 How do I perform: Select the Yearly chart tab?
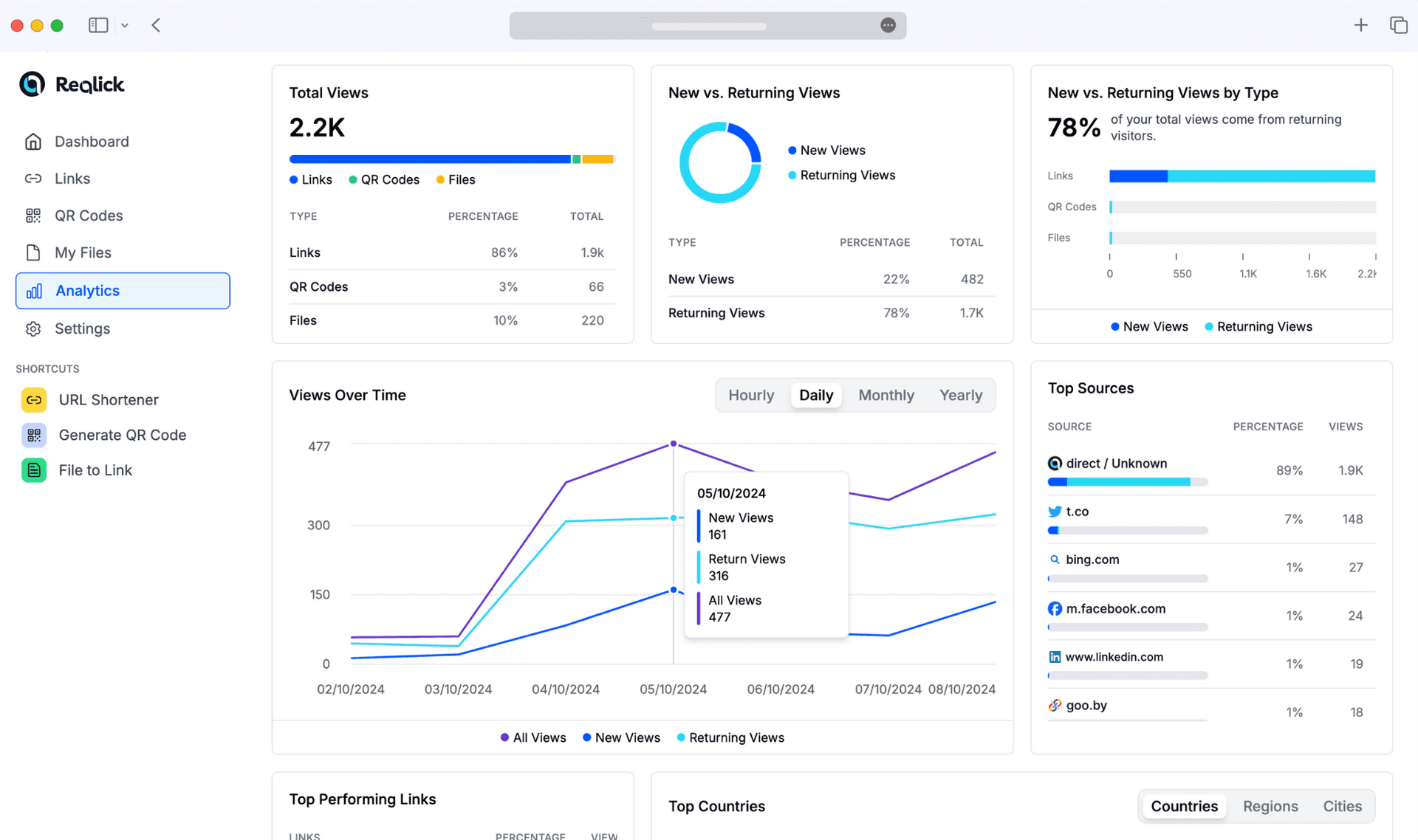(x=960, y=395)
